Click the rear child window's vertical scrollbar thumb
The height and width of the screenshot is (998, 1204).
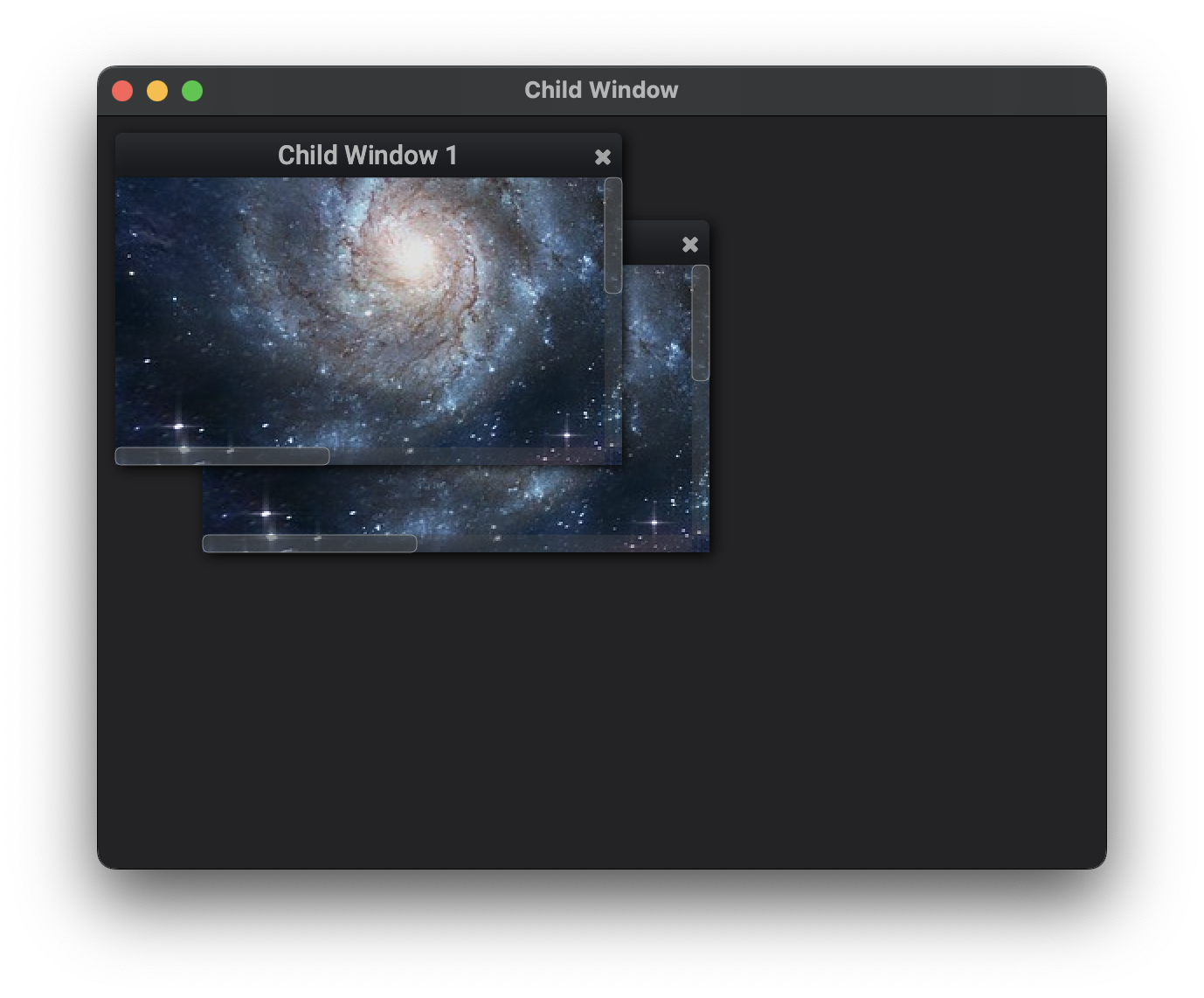tap(701, 322)
